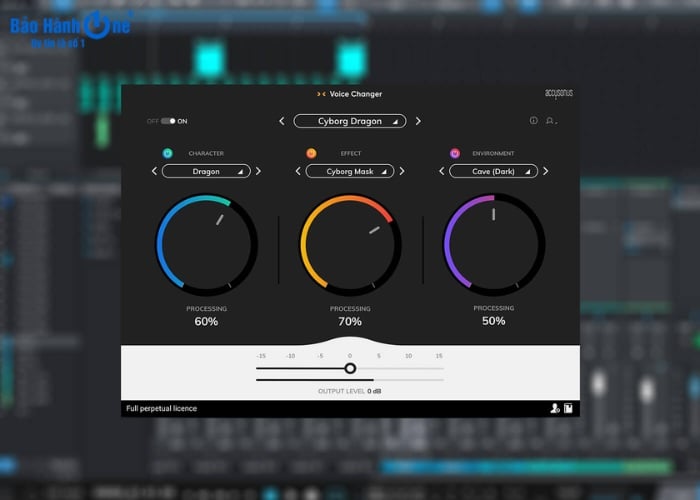
Task: Click the accusonus logo
Action: click(559, 94)
